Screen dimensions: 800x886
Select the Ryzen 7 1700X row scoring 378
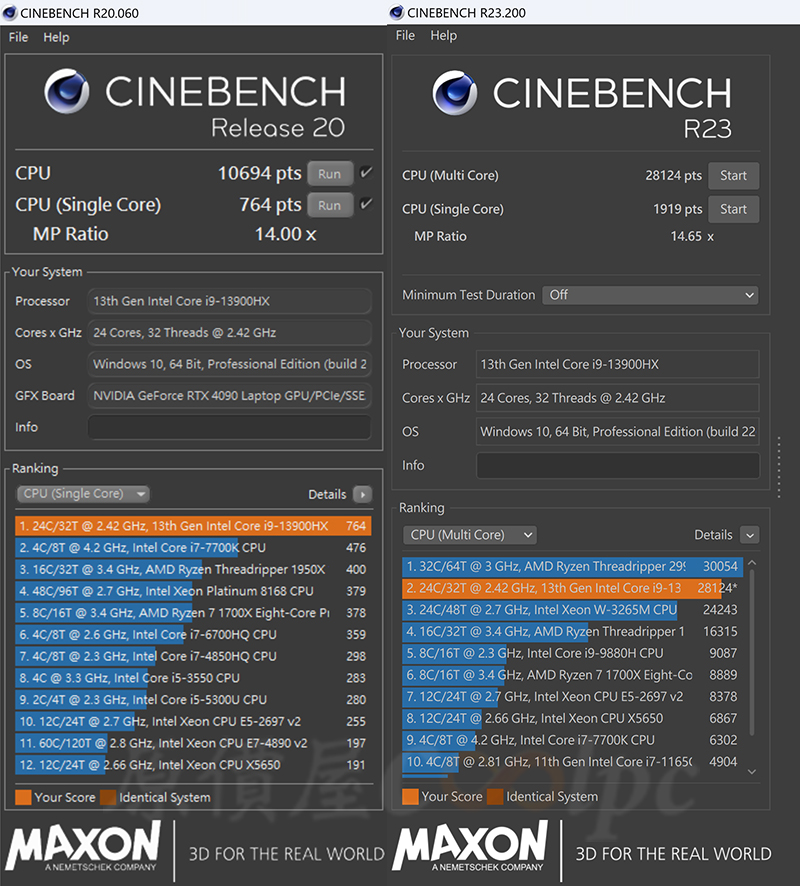[x=193, y=613]
